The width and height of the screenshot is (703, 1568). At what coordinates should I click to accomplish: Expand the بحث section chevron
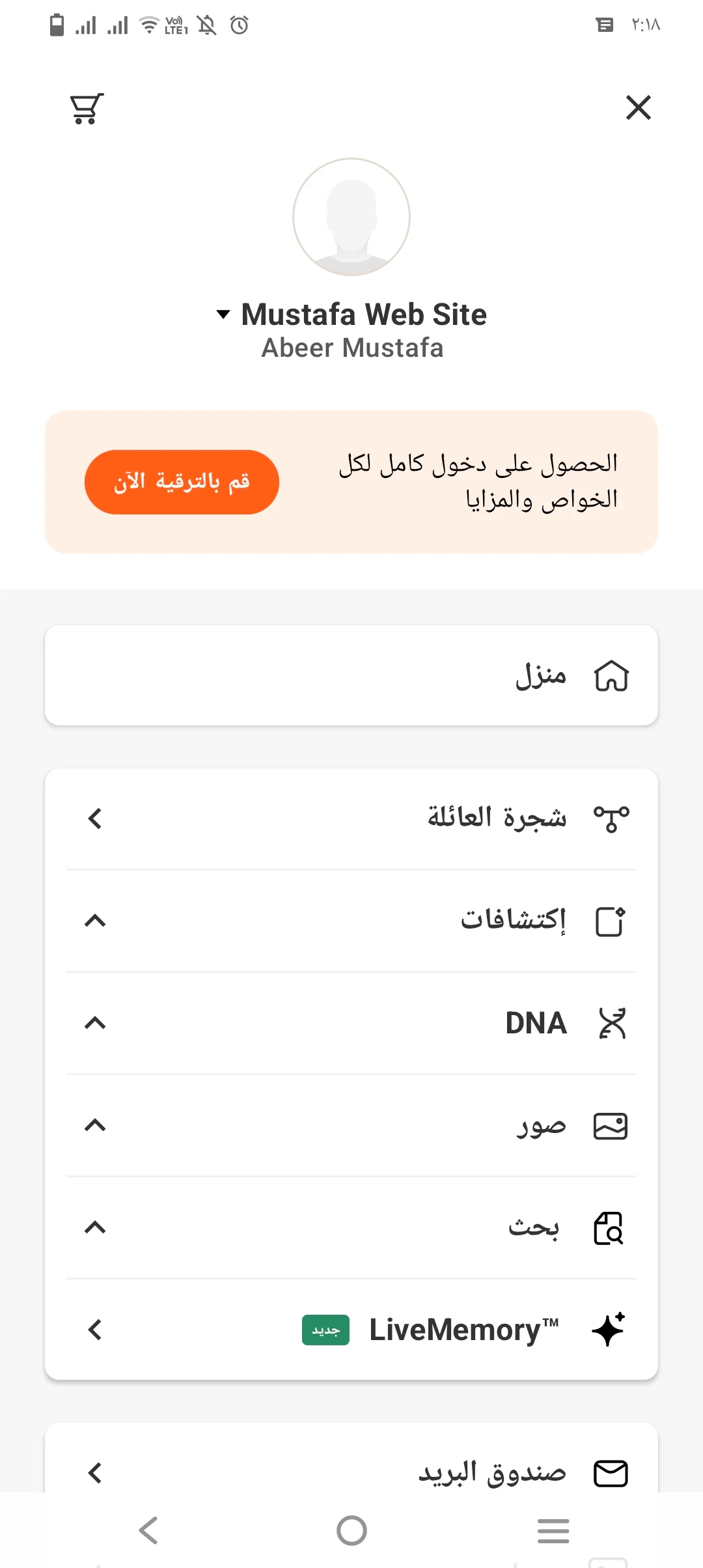[95, 1227]
